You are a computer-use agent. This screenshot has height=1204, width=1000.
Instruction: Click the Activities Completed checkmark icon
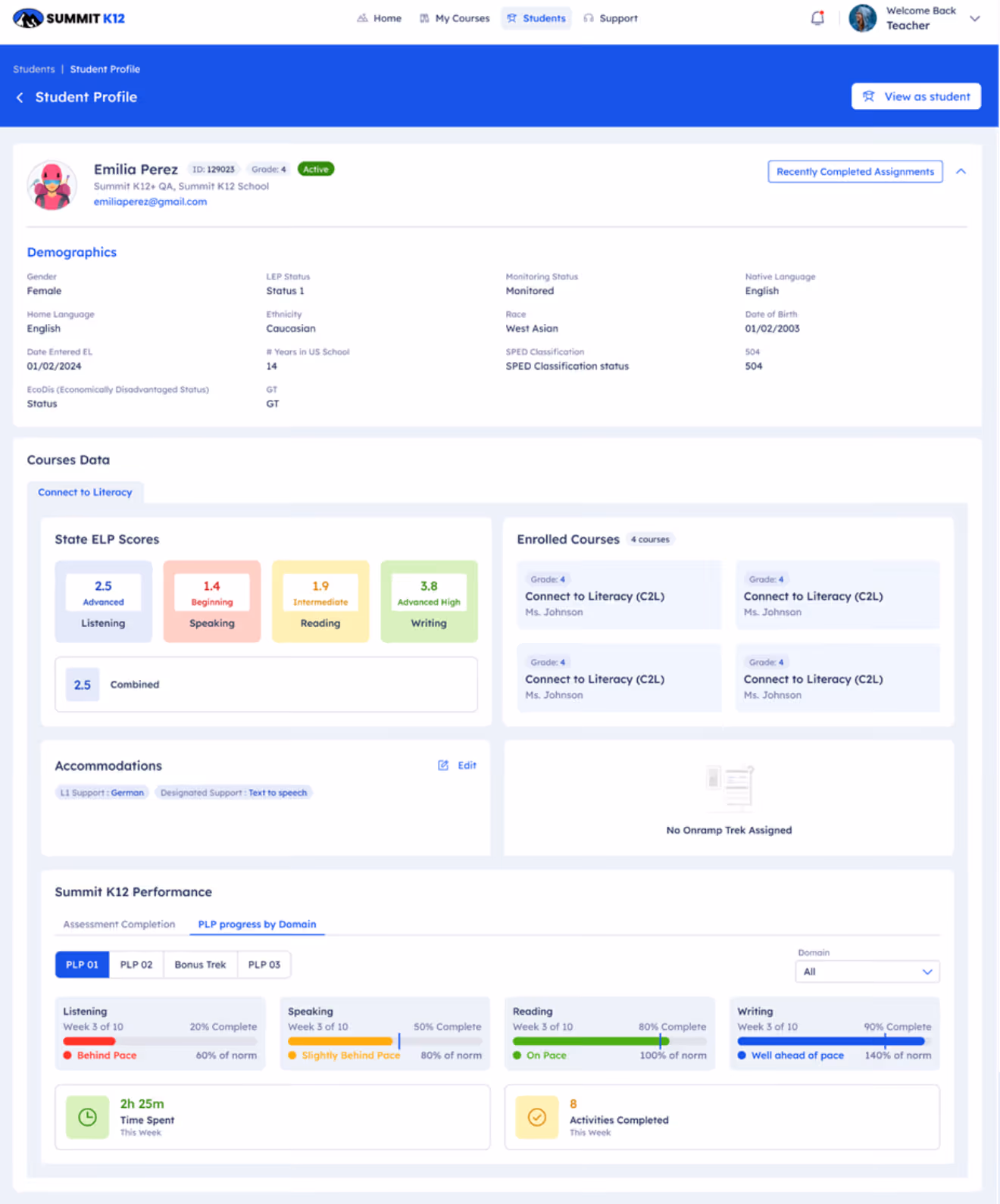click(x=537, y=1117)
